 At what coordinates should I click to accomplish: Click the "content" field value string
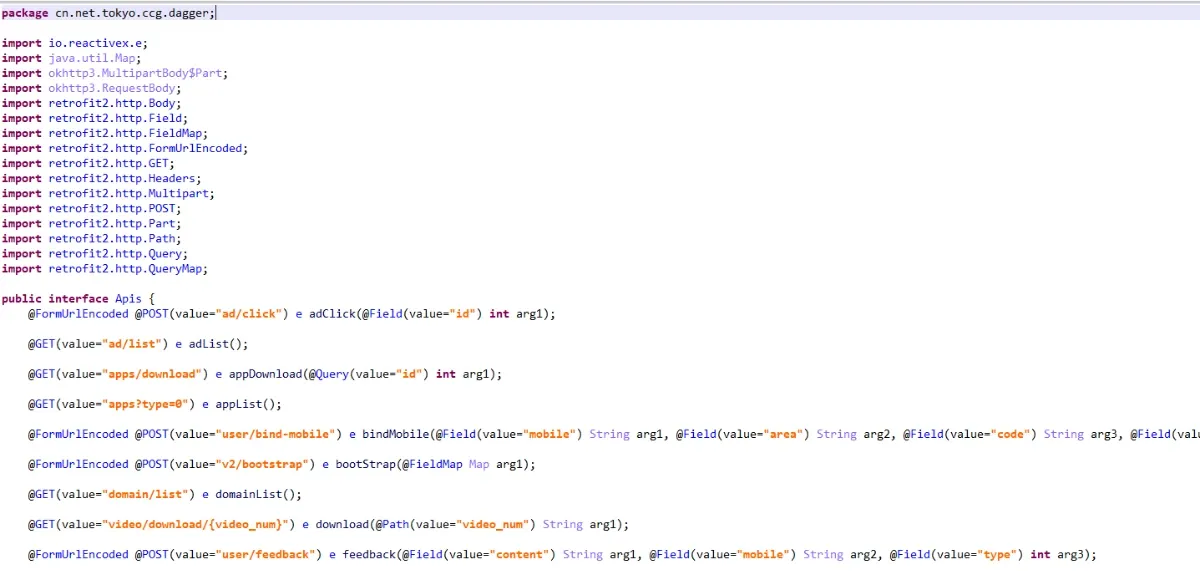pos(518,553)
